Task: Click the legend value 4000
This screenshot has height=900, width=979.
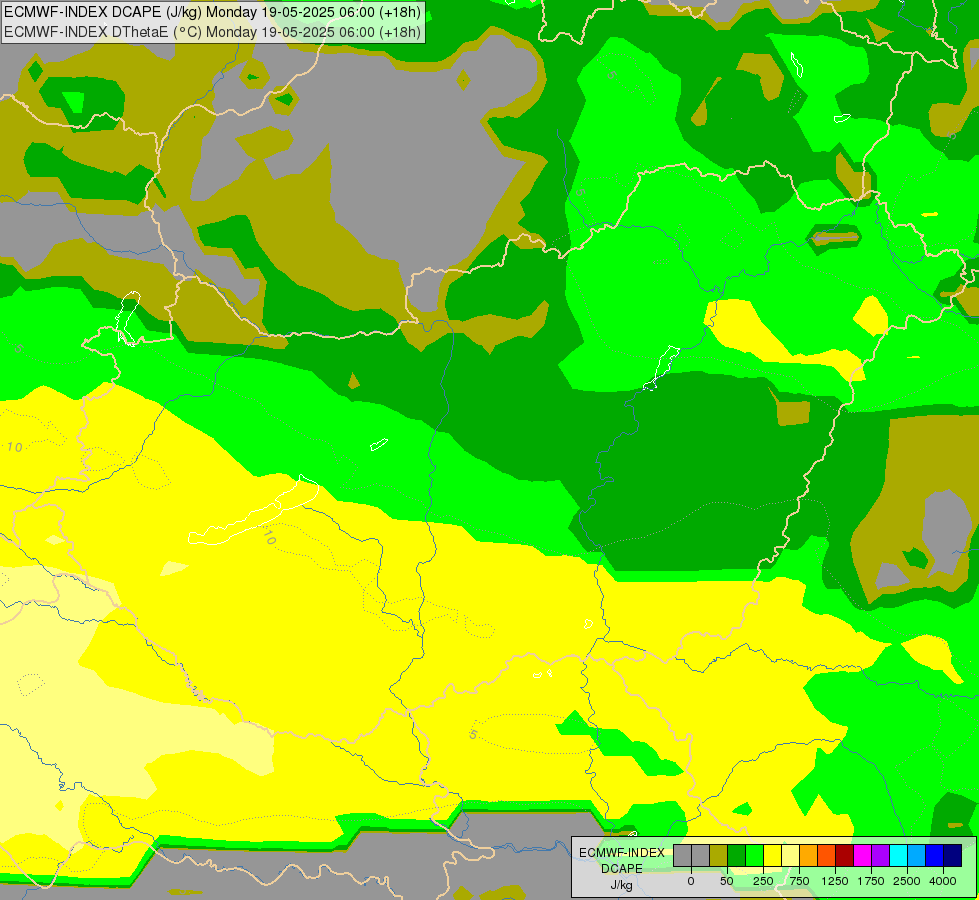Action: 943,881
